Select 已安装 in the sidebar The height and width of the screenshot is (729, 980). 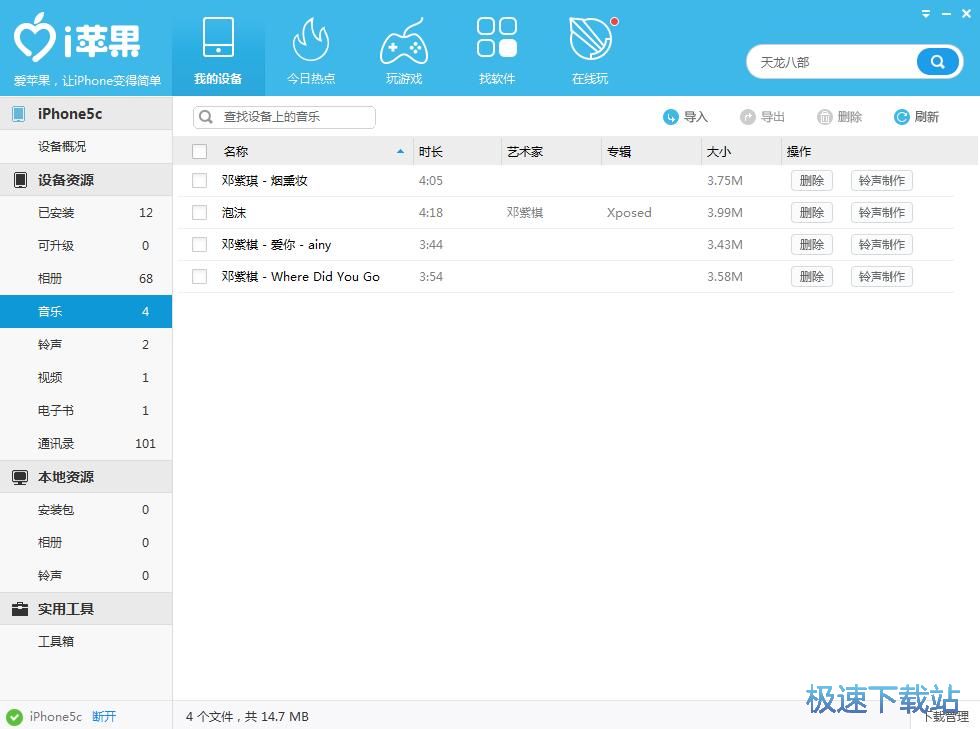point(86,213)
